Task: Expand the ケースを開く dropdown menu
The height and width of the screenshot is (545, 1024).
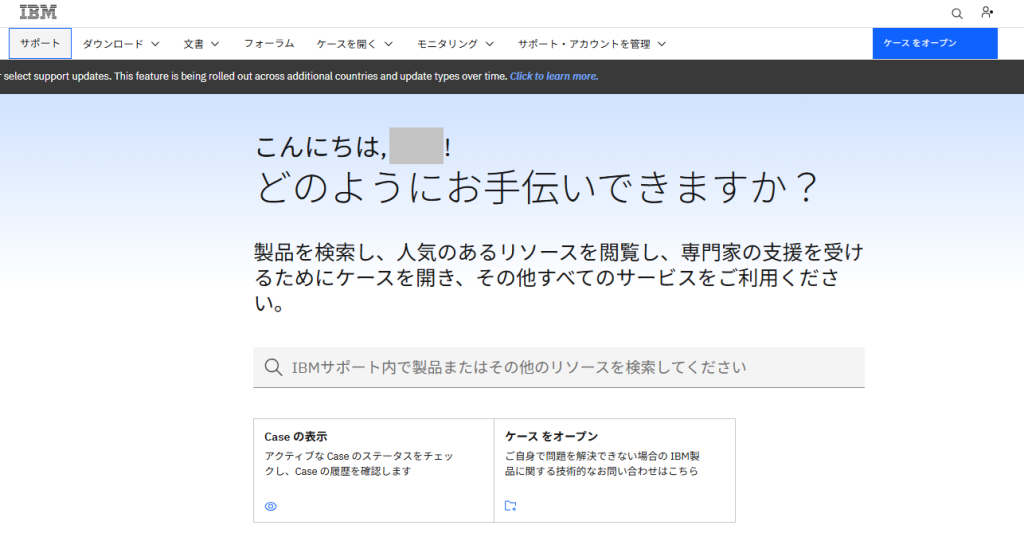Action: point(355,44)
